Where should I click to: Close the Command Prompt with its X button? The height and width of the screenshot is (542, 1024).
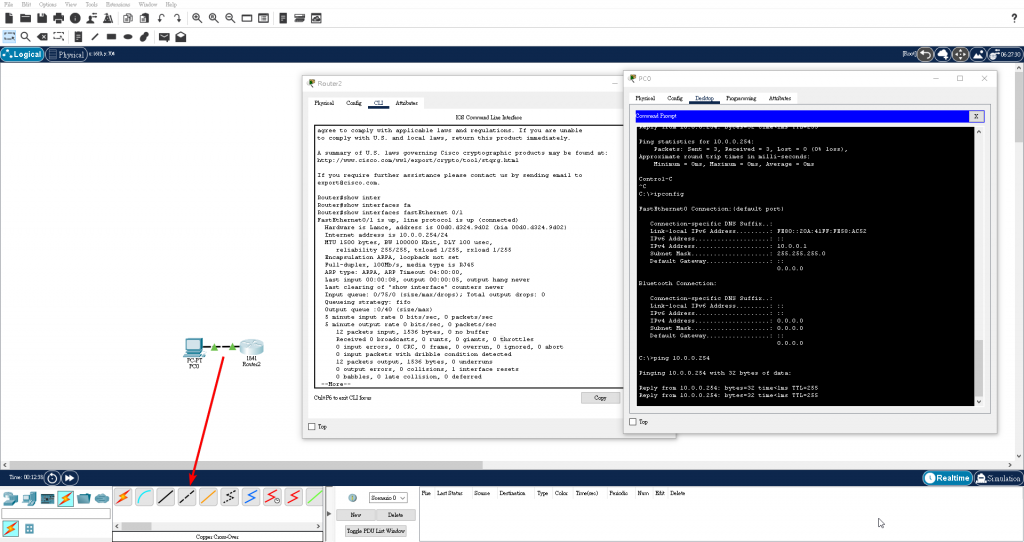click(x=976, y=116)
